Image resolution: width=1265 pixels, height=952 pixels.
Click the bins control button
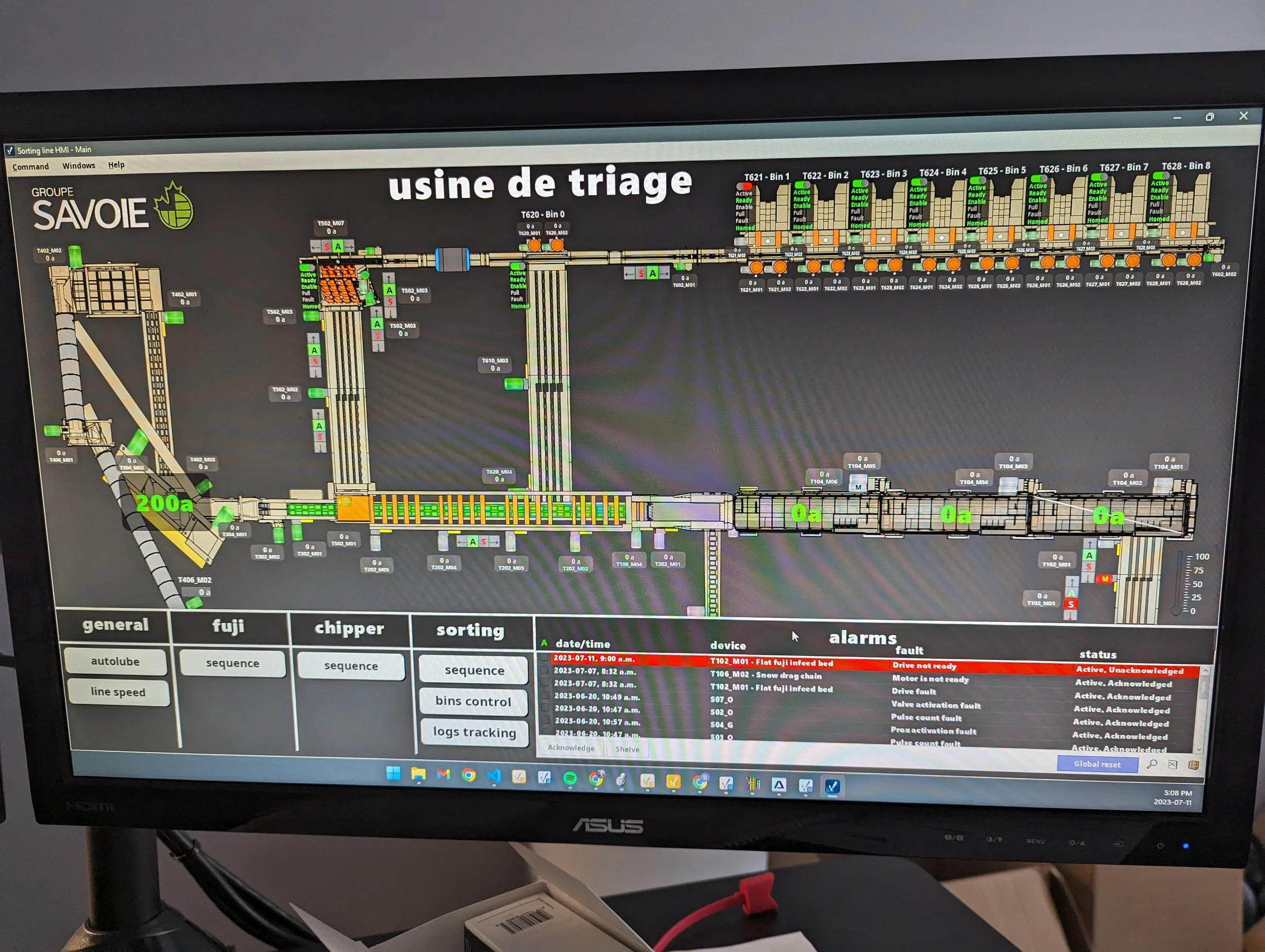(473, 701)
